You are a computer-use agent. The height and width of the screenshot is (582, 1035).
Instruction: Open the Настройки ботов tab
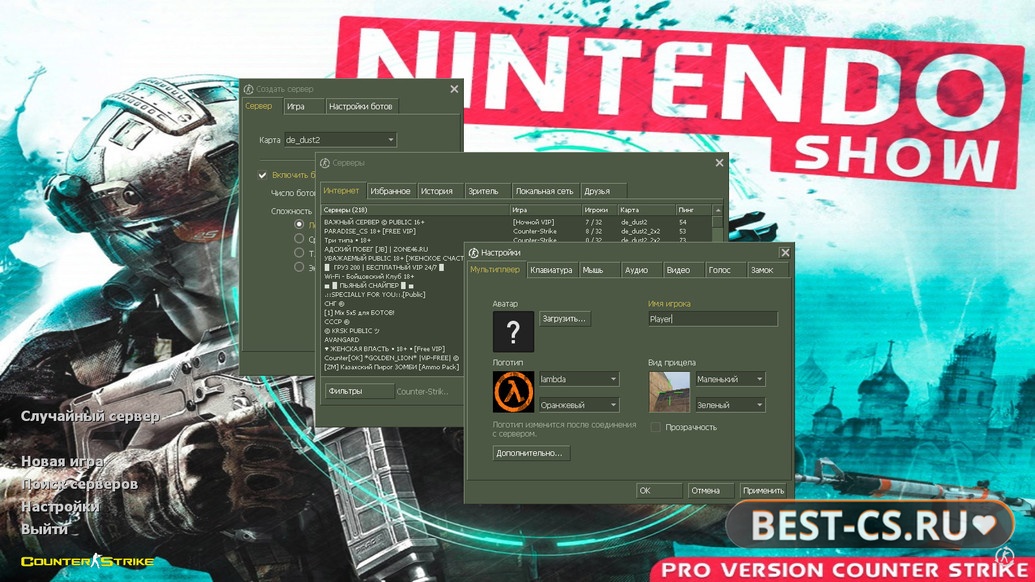[x=362, y=106]
